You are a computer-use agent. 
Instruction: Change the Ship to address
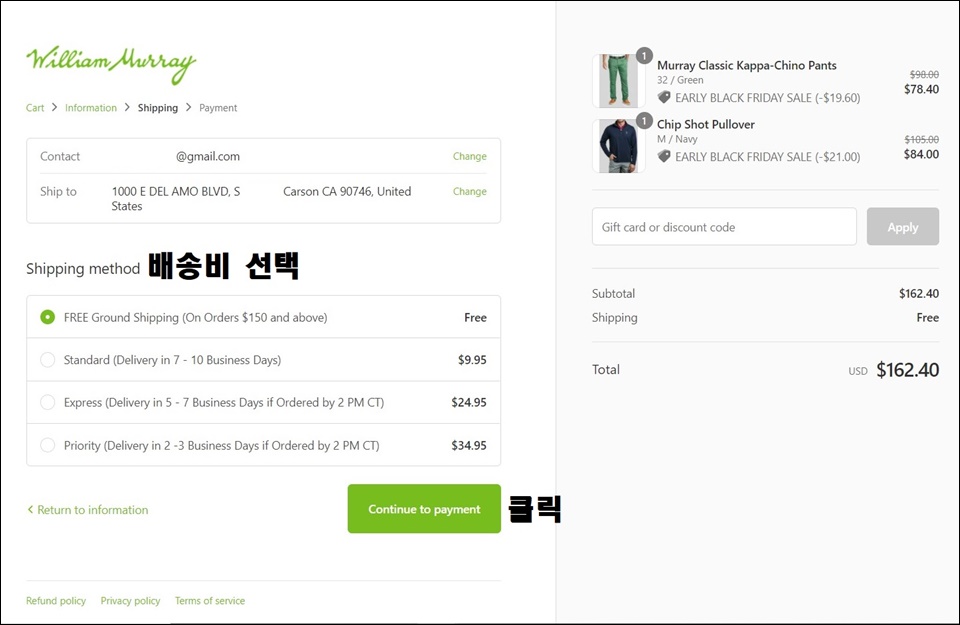pyautogui.click(x=470, y=191)
